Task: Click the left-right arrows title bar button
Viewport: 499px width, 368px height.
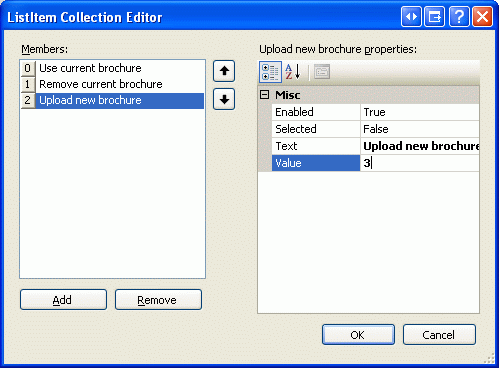Action: click(x=411, y=16)
